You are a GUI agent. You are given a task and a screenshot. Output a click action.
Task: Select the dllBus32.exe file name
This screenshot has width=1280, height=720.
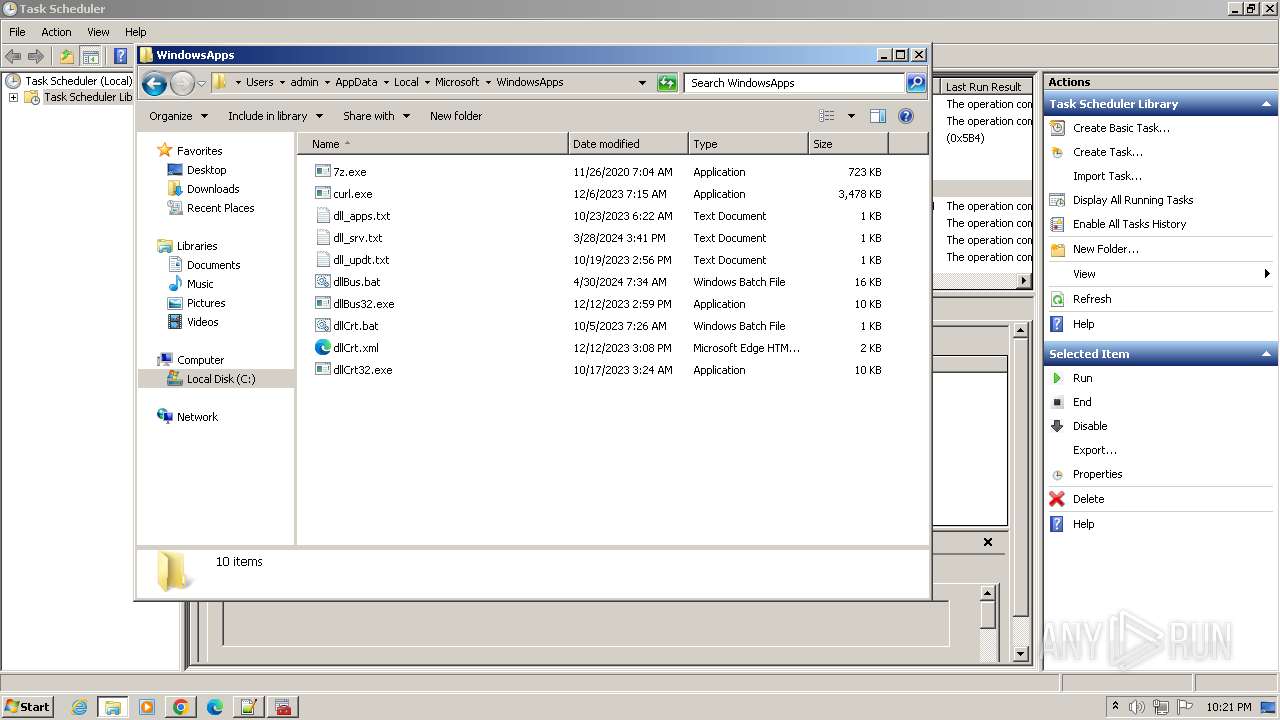click(364, 304)
